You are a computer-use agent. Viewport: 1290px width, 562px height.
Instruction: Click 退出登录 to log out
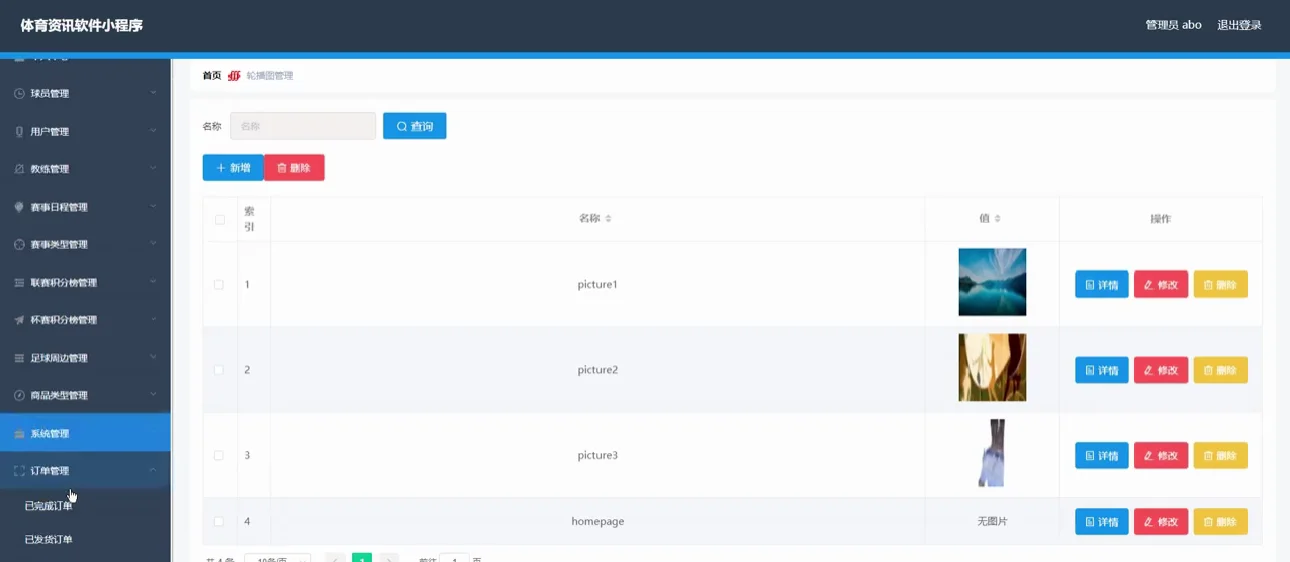1239,25
